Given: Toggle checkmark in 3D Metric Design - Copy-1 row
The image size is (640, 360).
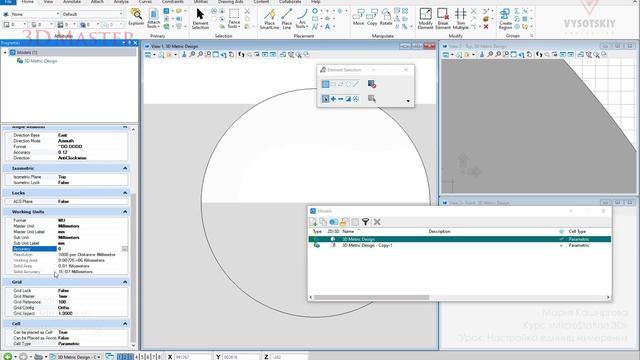Looking at the screenshot, I should point(561,245).
